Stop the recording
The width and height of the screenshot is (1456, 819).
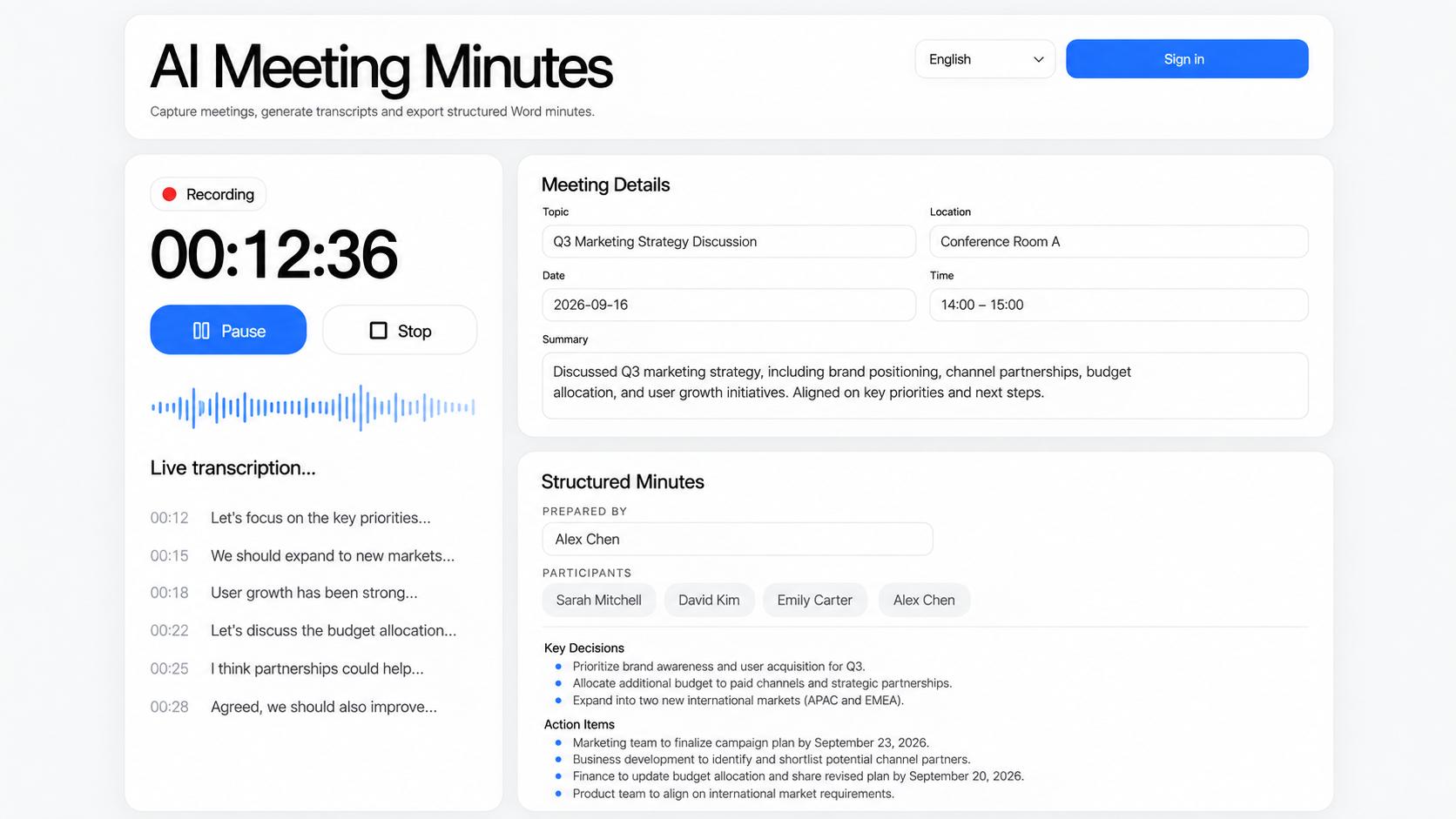[x=400, y=330]
